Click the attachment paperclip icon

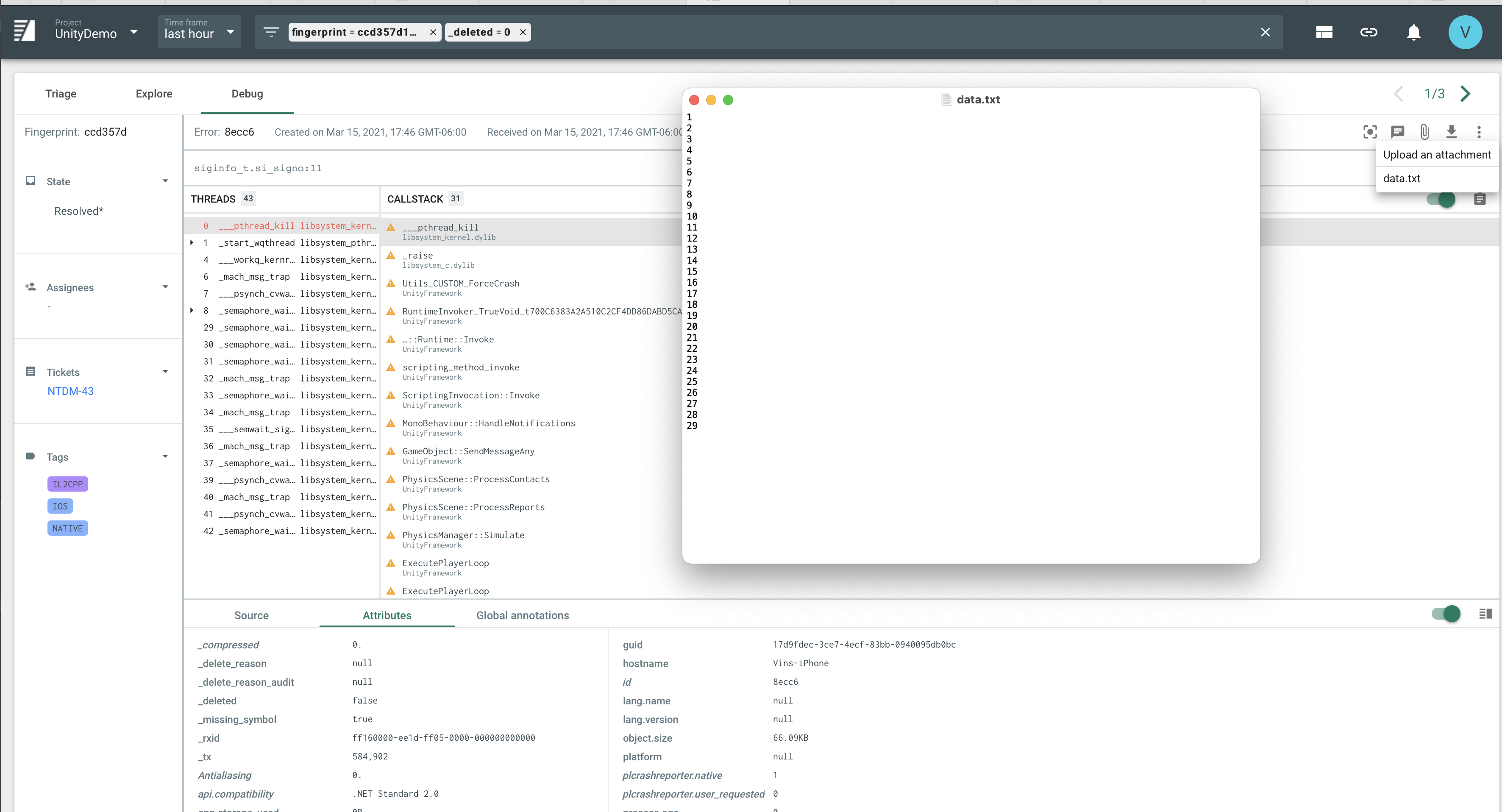(1424, 132)
